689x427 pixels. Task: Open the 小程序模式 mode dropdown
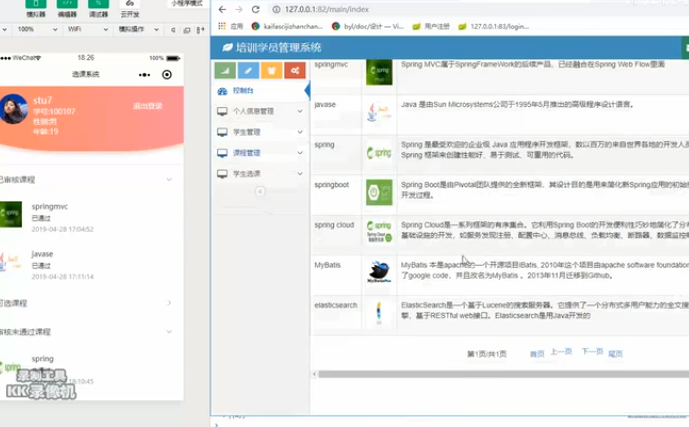click(187, 4)
